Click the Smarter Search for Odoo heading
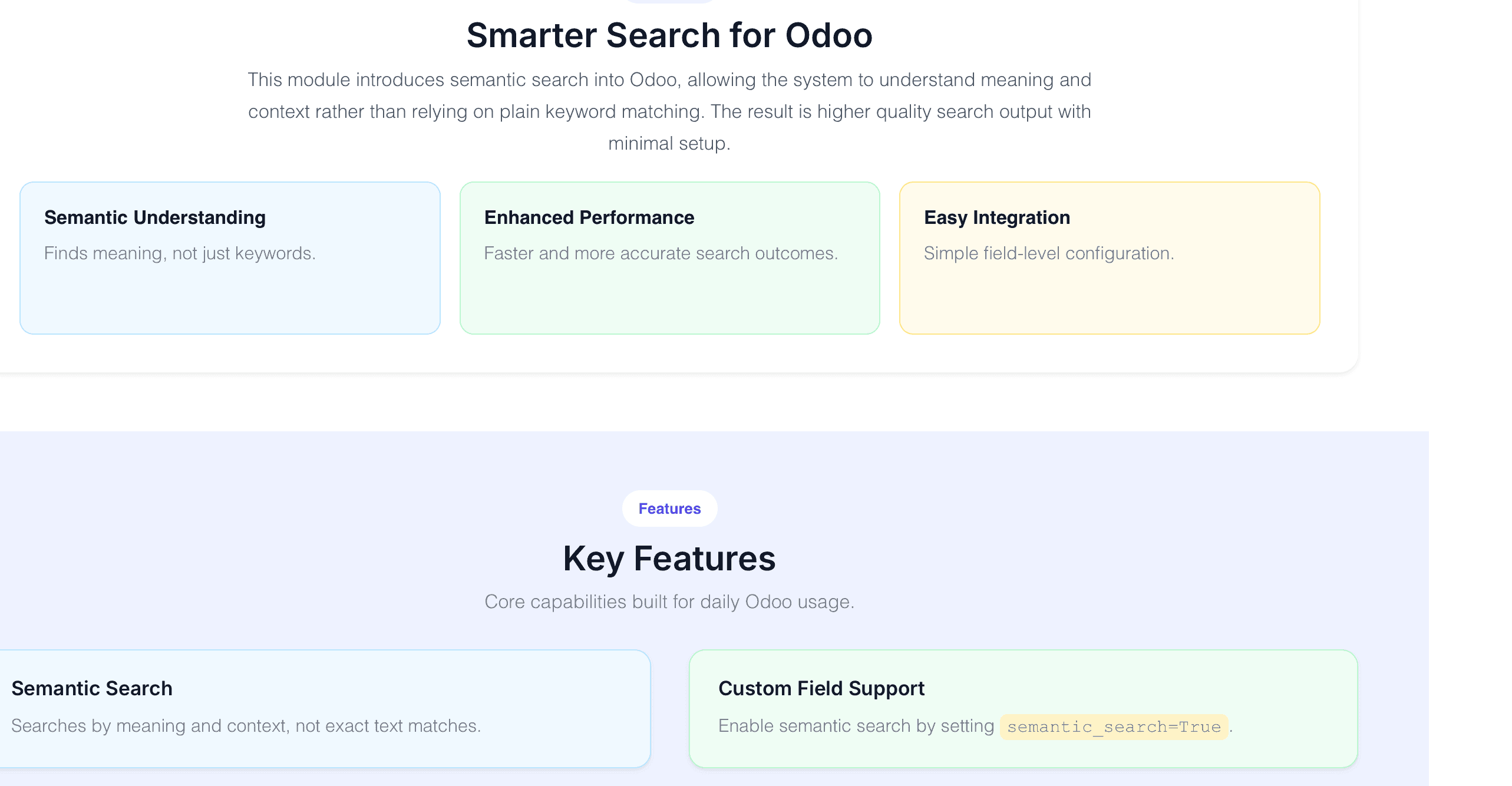The height and width of the screenshot is (786, 1512). pos(669,35)
